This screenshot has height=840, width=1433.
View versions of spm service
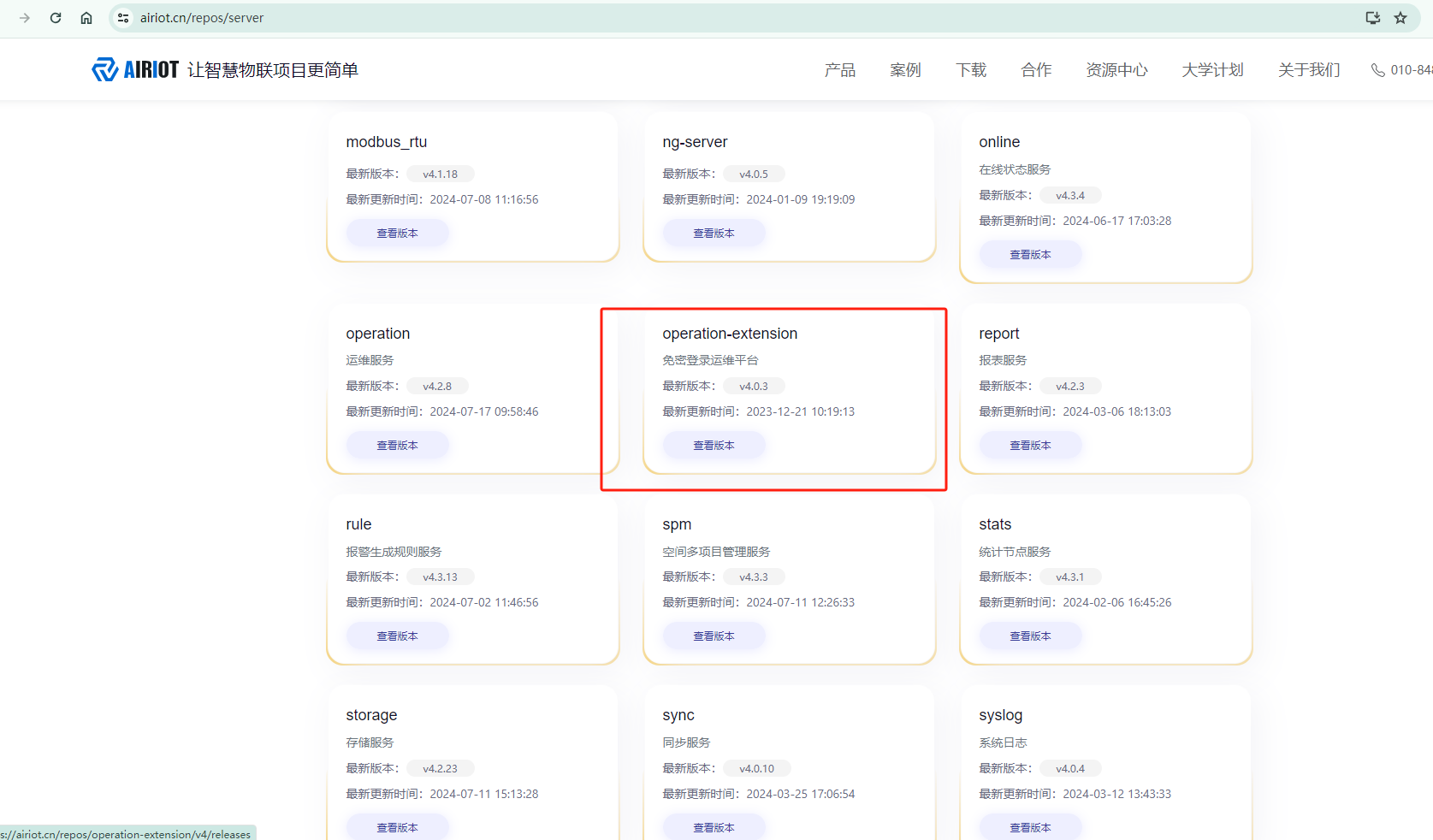[x=714, y=636]
